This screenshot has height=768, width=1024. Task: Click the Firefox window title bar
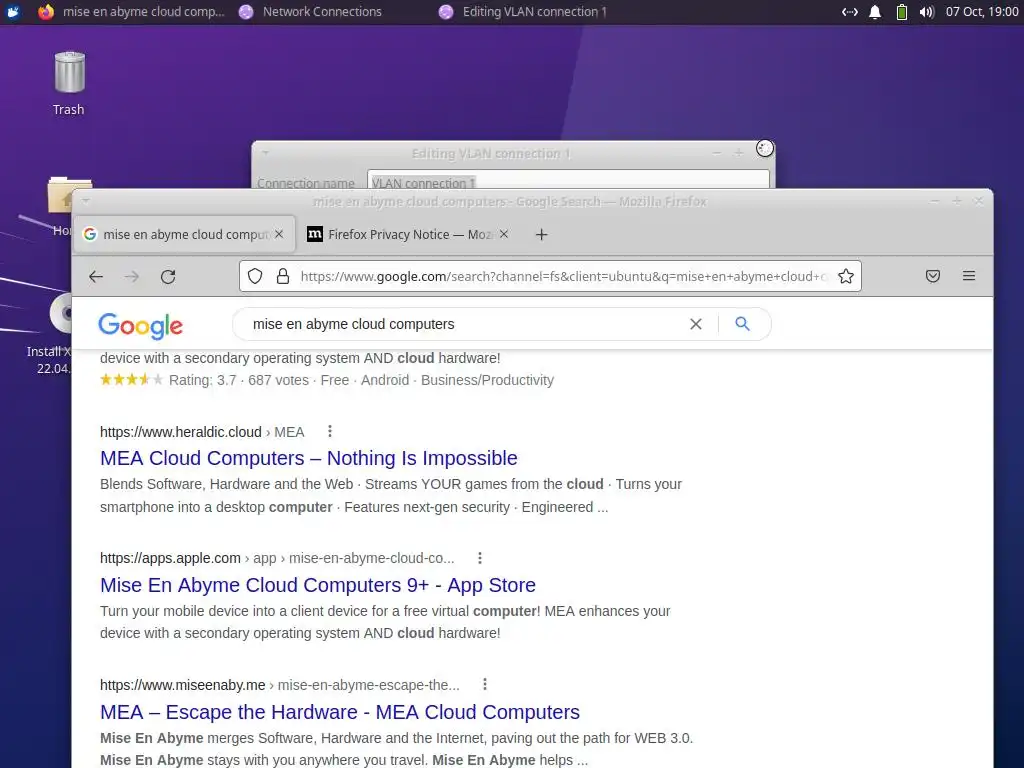click(x=509, y=201)
